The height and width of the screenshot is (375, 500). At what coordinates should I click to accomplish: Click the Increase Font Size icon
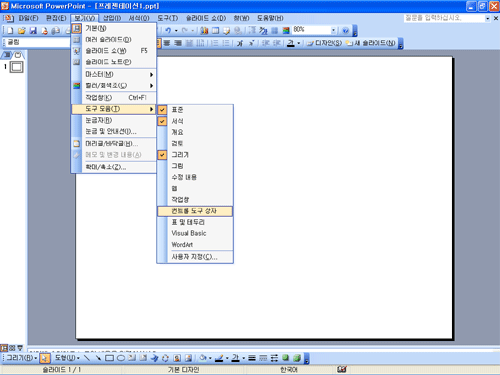240,43
